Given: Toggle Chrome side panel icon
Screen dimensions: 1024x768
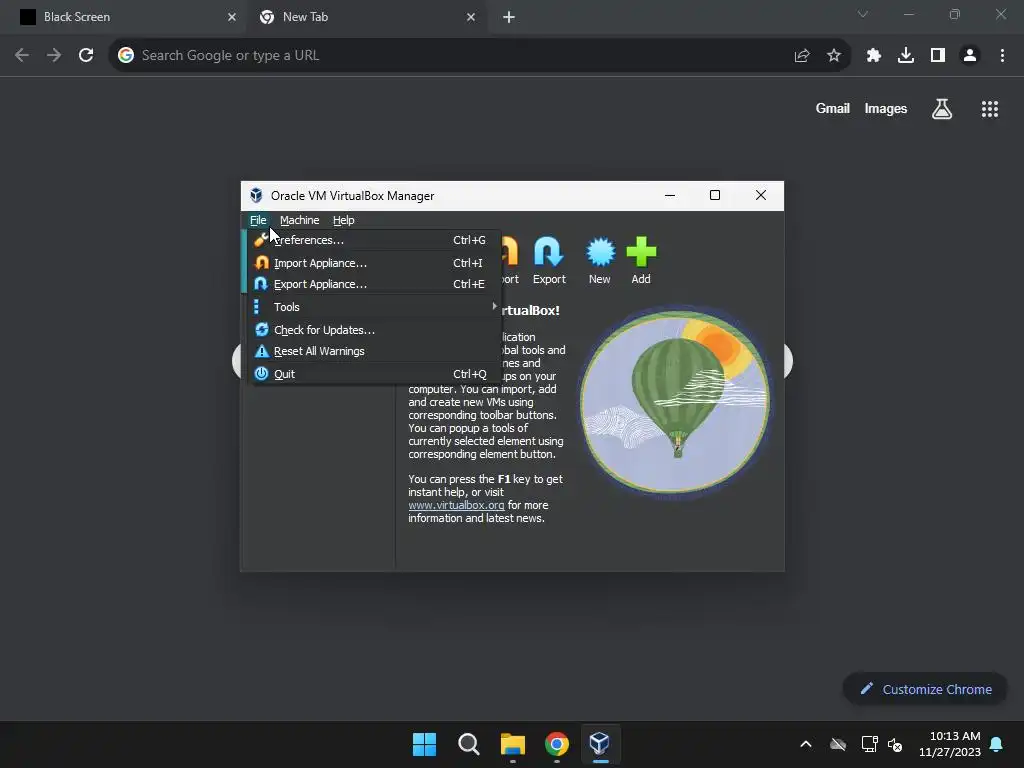Looking at the screenshot, I should pos(938,56).
